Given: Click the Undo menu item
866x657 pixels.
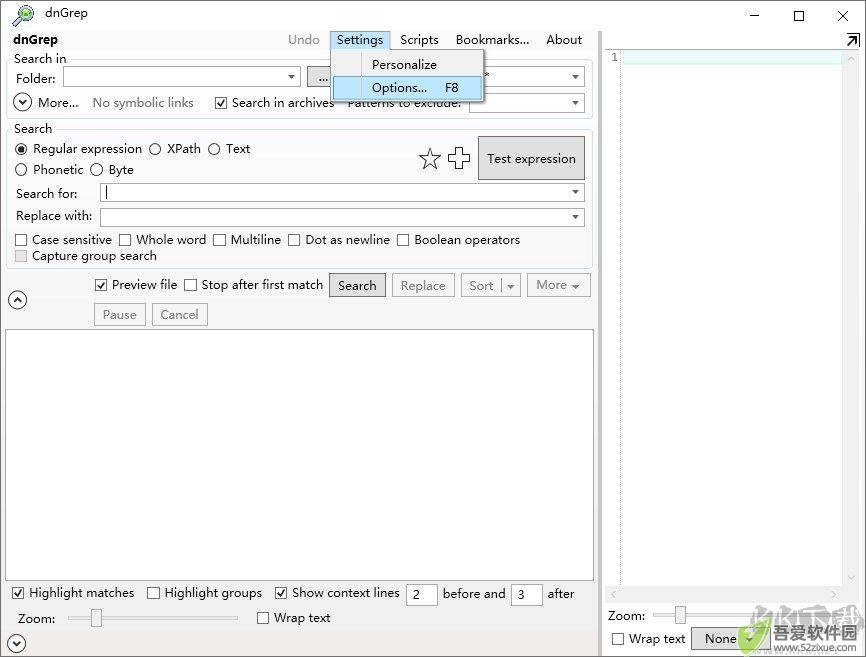Looking at the screenshot, I should point(304,40).
